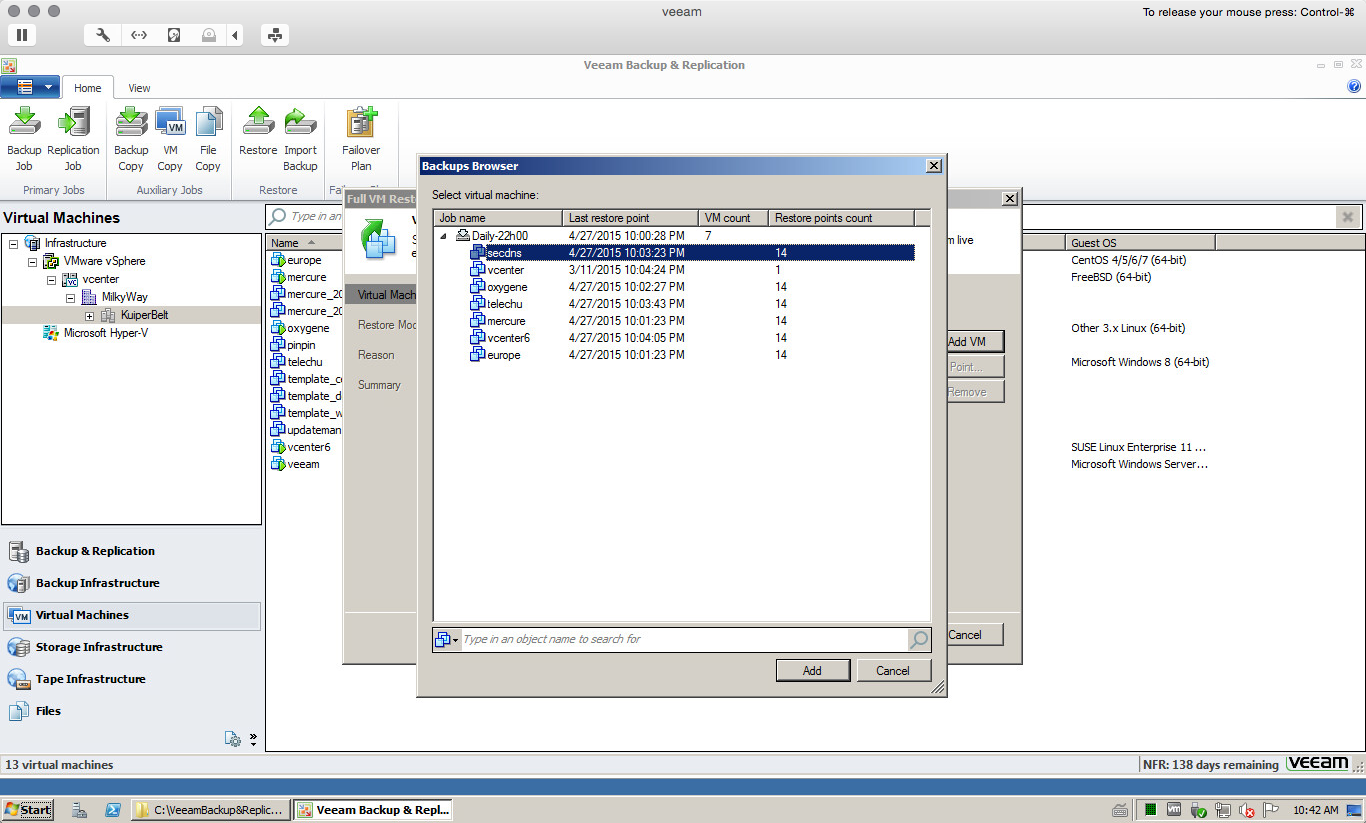Screen dimensions: 1366x823
Task: Expand the KuiperBelt tree node
Action: pos(89,316)
